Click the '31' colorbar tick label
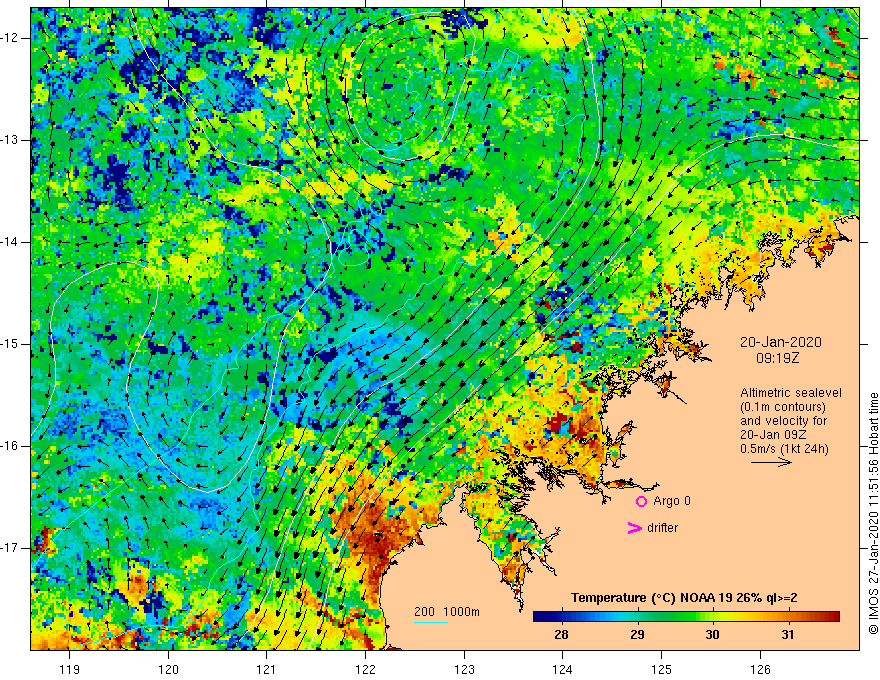 click(x=788, y=635)
